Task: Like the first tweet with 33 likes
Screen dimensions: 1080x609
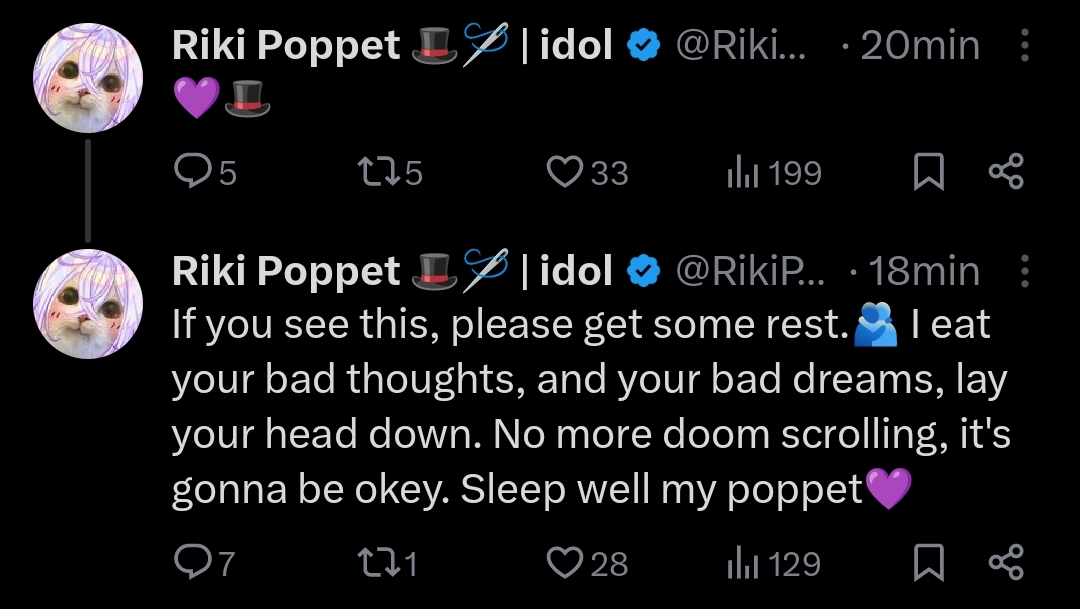Action: pyautogui.click(x=564, y=173)
